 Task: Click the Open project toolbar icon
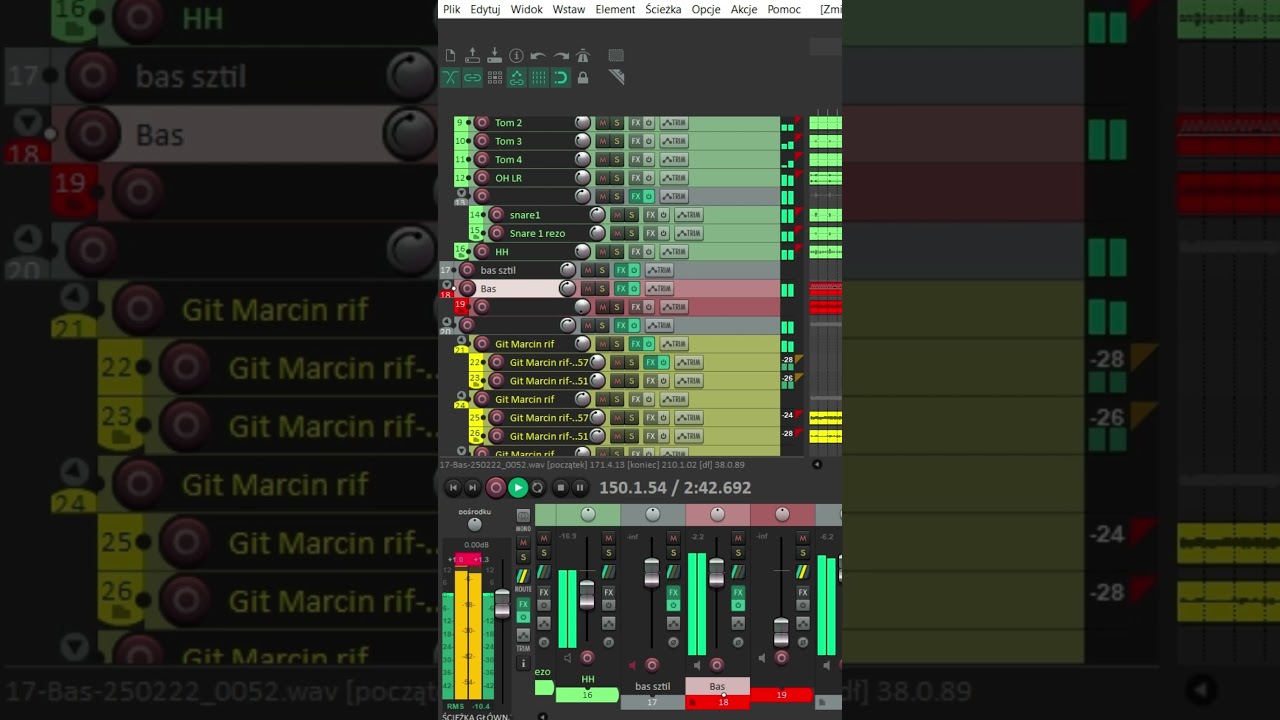click(472, 56)
